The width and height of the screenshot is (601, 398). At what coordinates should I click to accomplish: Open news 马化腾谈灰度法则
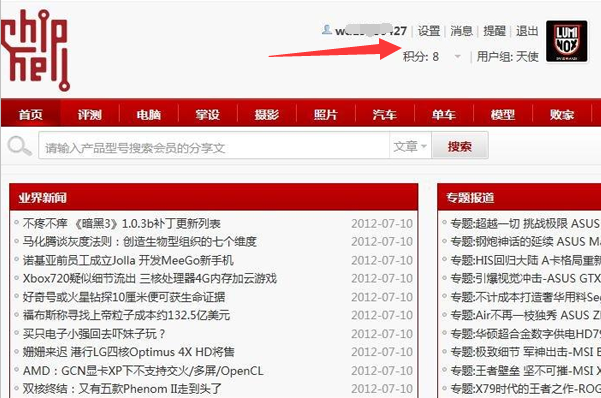click(140, 242)
